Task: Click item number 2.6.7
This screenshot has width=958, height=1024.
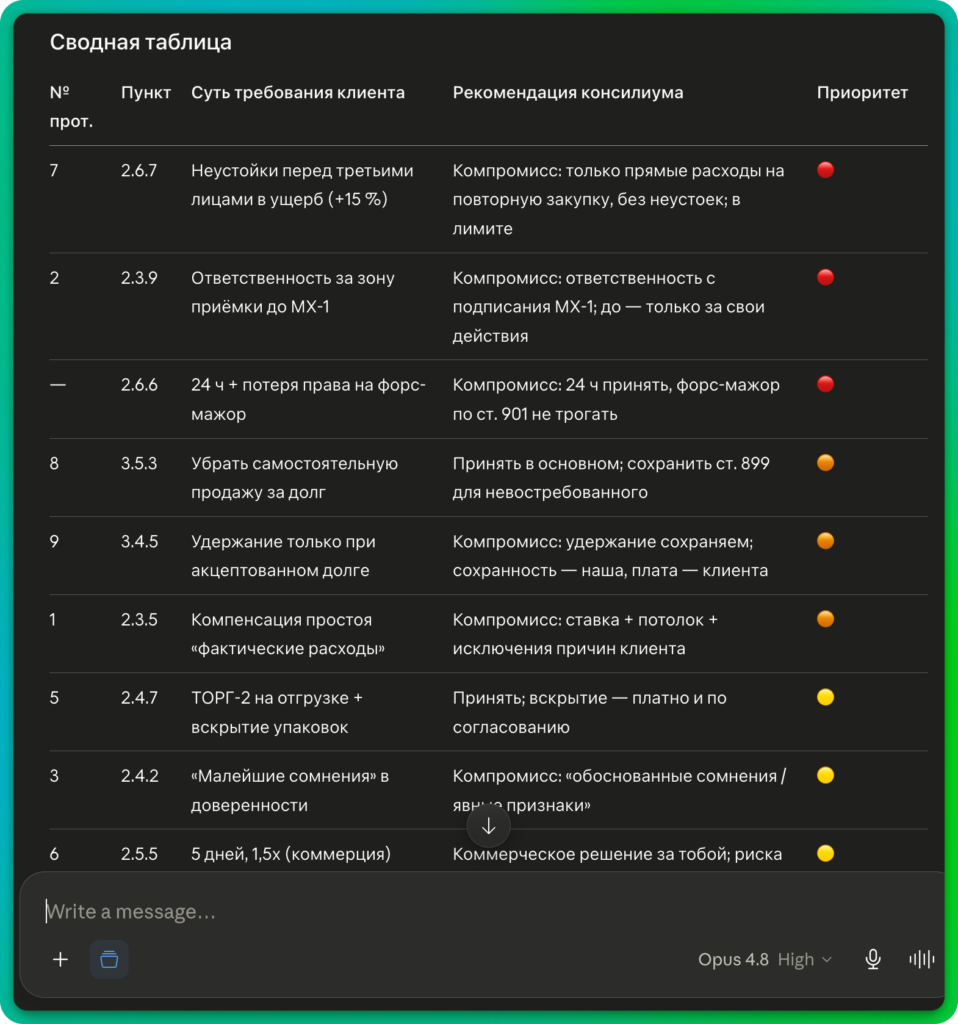Action: (x=139, y=171)
